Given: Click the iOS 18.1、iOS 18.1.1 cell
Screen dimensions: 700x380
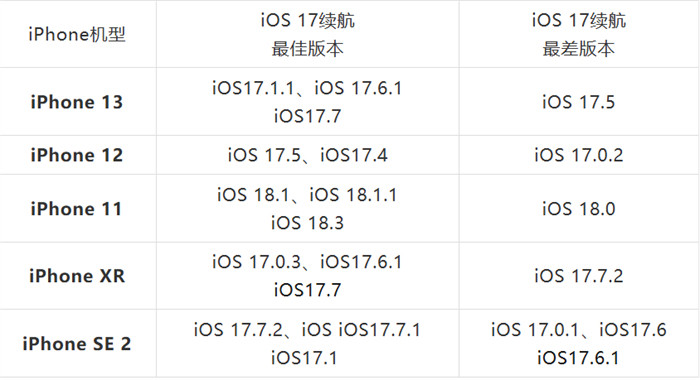Looking at the screenshot, I should click(308, 209).
